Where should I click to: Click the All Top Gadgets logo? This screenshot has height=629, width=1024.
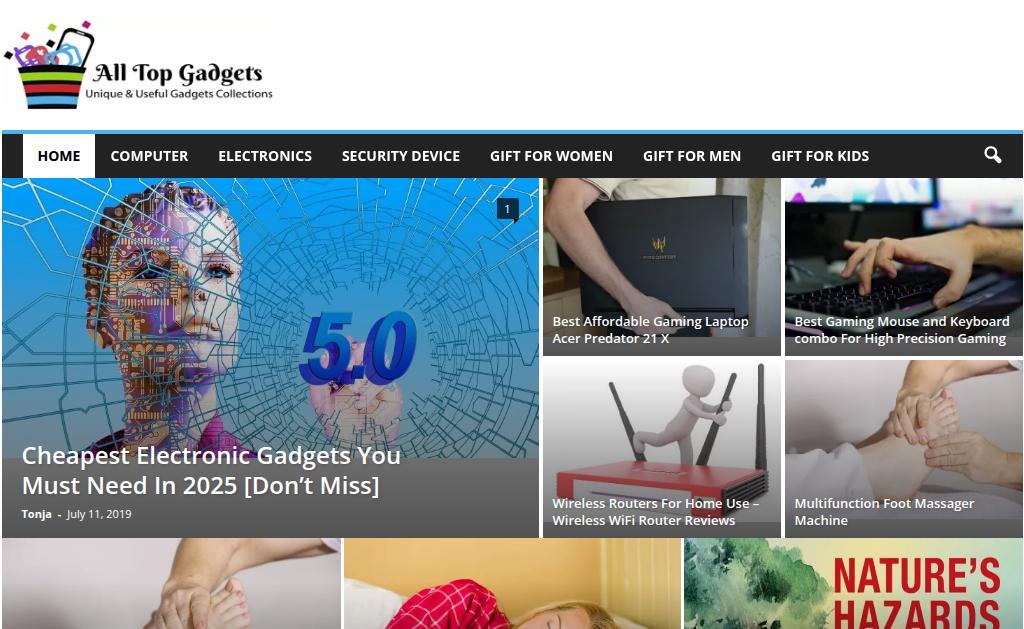(x=138, y=65)
